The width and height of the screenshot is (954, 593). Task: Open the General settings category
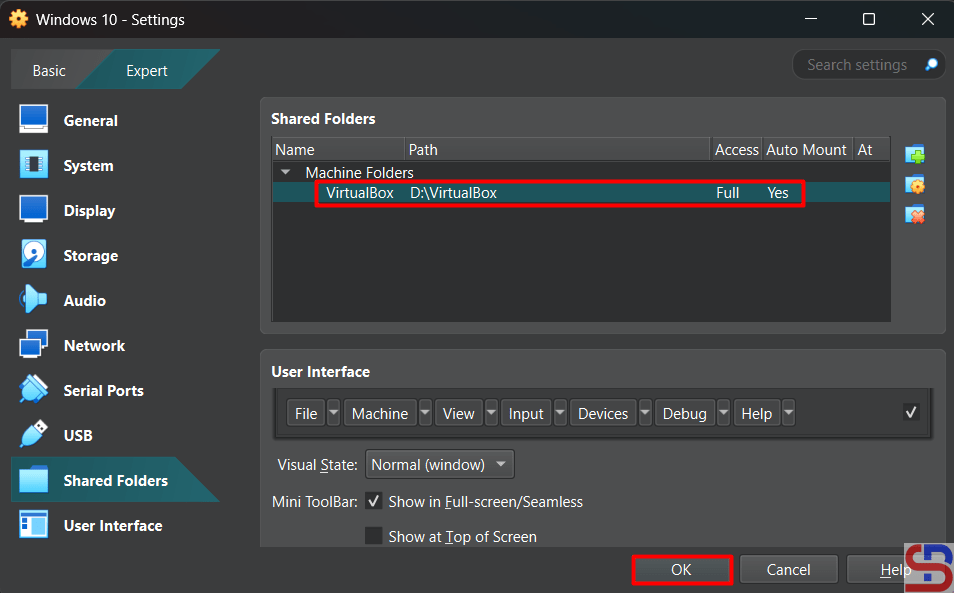(90, 121)
